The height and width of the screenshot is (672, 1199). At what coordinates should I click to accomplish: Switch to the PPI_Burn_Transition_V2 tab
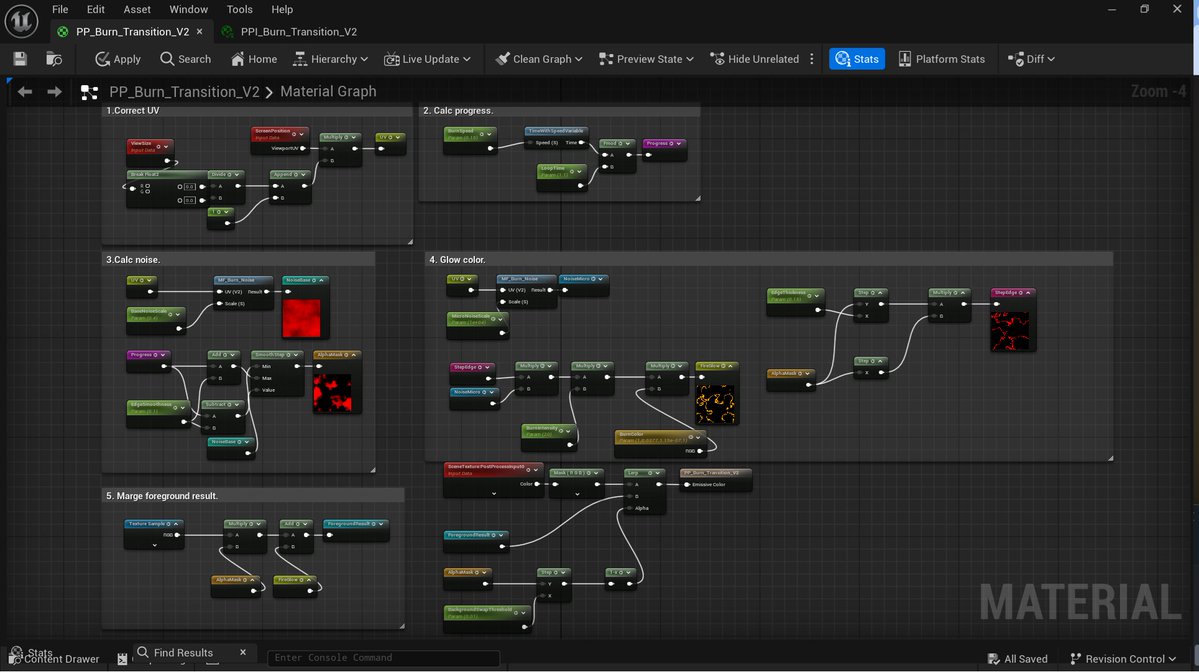(x=290, y=31)
